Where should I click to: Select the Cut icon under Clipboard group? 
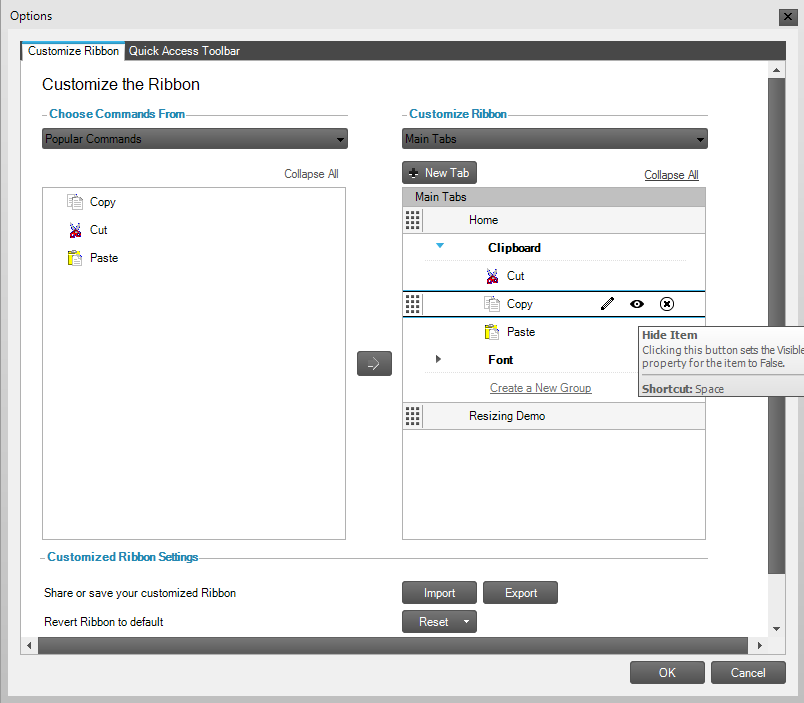tap(492, 276)
